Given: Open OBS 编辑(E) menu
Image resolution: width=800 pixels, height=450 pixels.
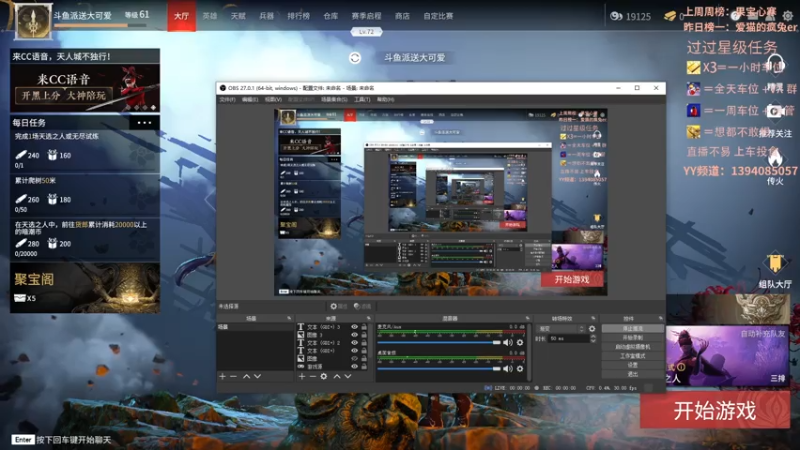Looking at the screenshot, I should click(250, 99).
